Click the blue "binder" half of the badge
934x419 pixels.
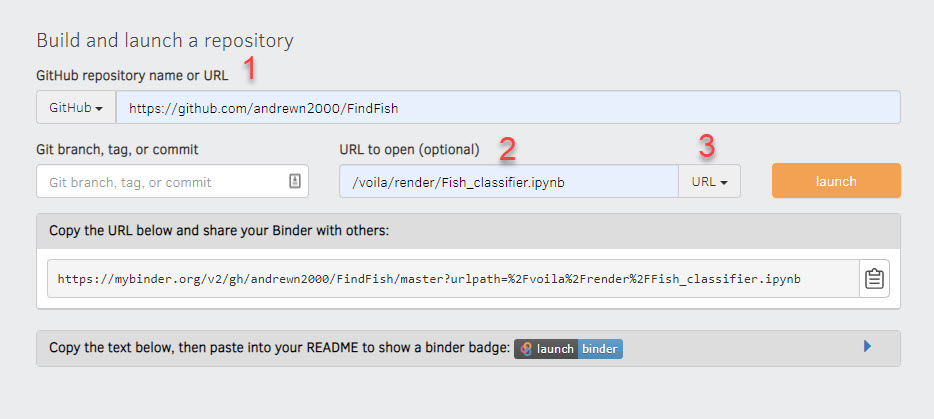click(600, 349)
